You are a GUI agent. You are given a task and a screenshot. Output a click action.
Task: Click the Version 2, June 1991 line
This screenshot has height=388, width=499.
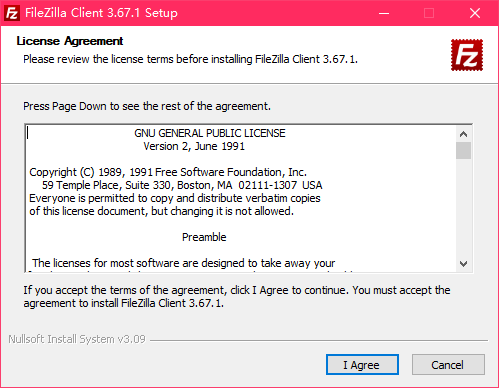pyautogui.click(x=194, y=146)
